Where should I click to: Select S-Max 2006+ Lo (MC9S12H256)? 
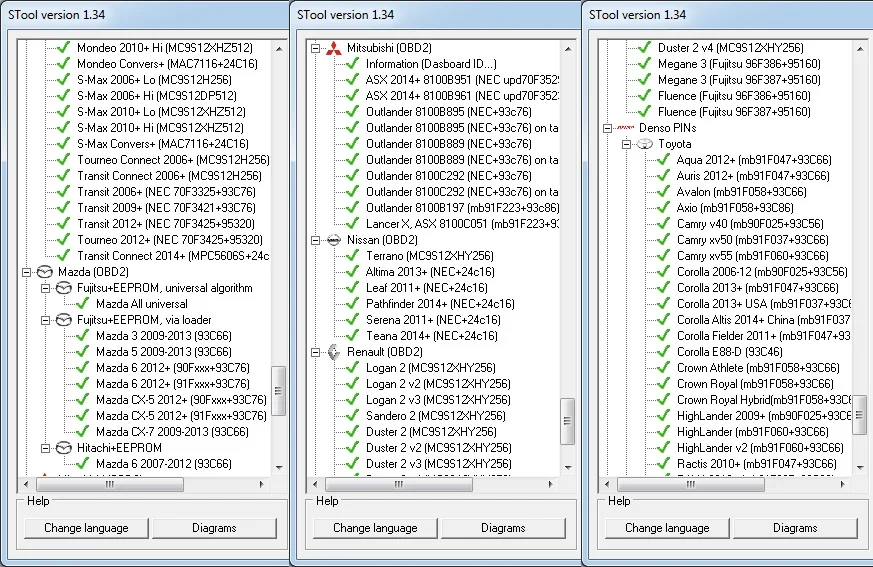[154, 80]
